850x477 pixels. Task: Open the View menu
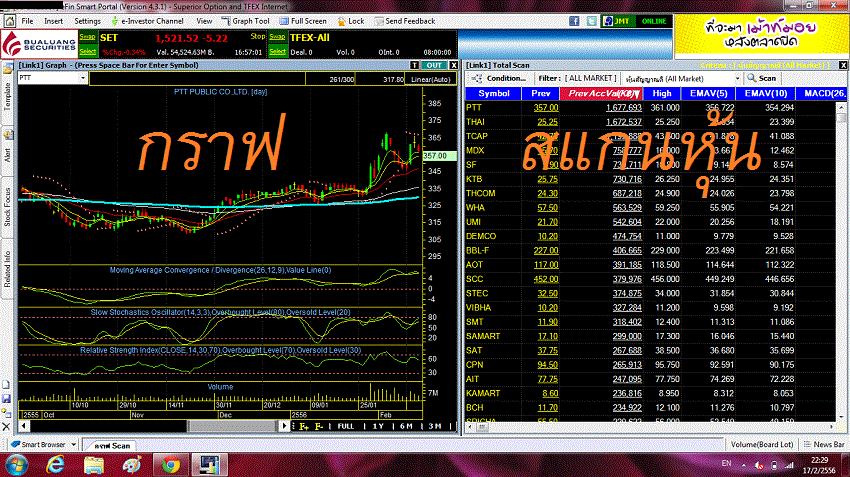tap(204, 21)
